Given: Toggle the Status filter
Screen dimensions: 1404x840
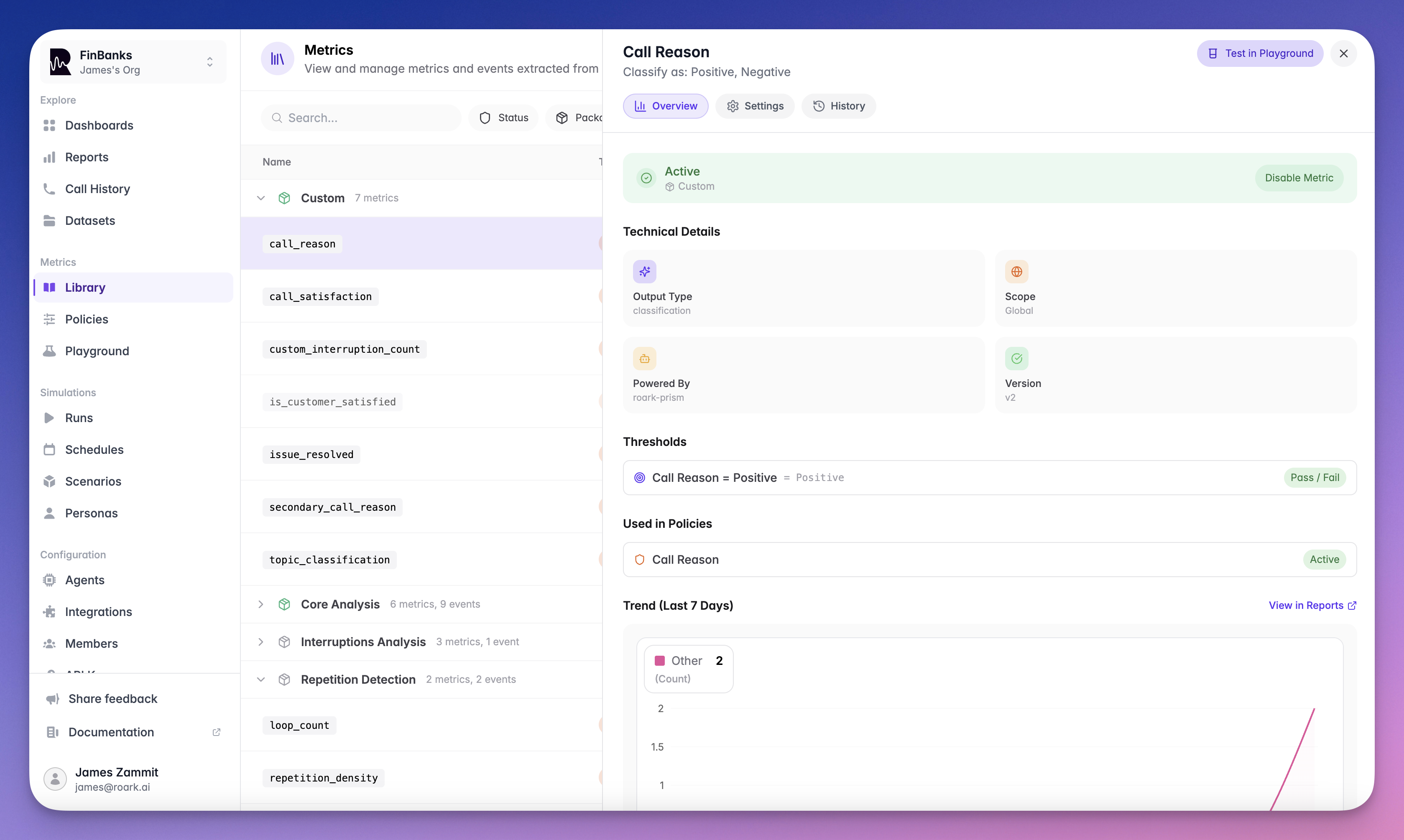Looking at the screenshot, I should point(503,118).
